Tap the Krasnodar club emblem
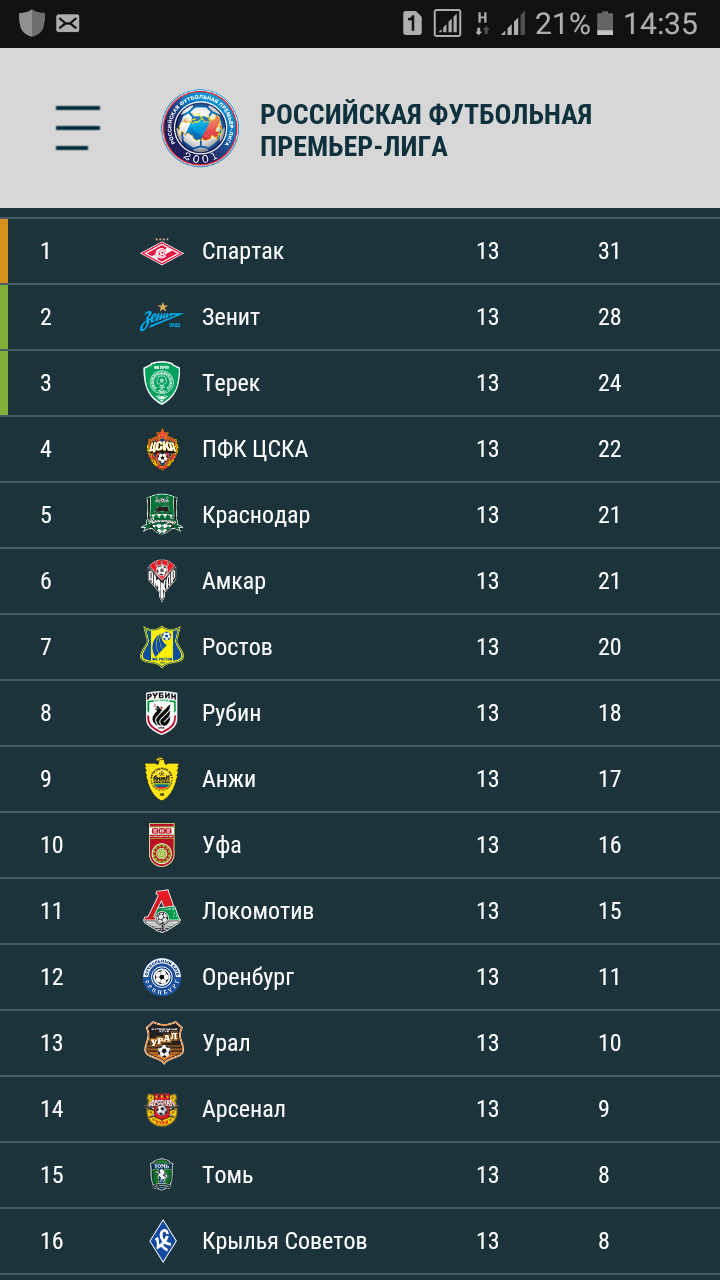720x1280 pixels. click(162, 515)
